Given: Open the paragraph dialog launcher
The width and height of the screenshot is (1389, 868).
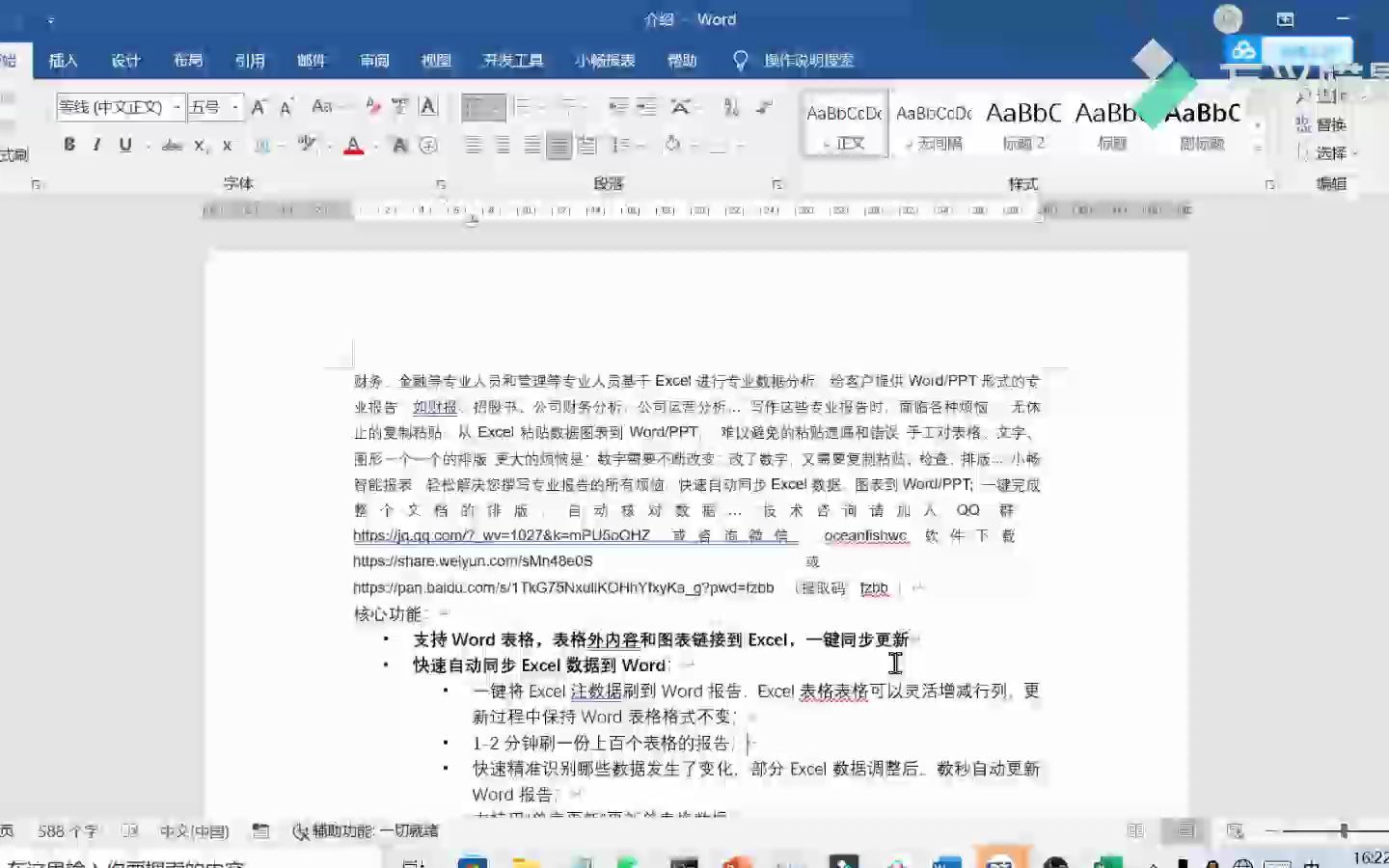Looking at the screenshot, I should coord(776,184).
